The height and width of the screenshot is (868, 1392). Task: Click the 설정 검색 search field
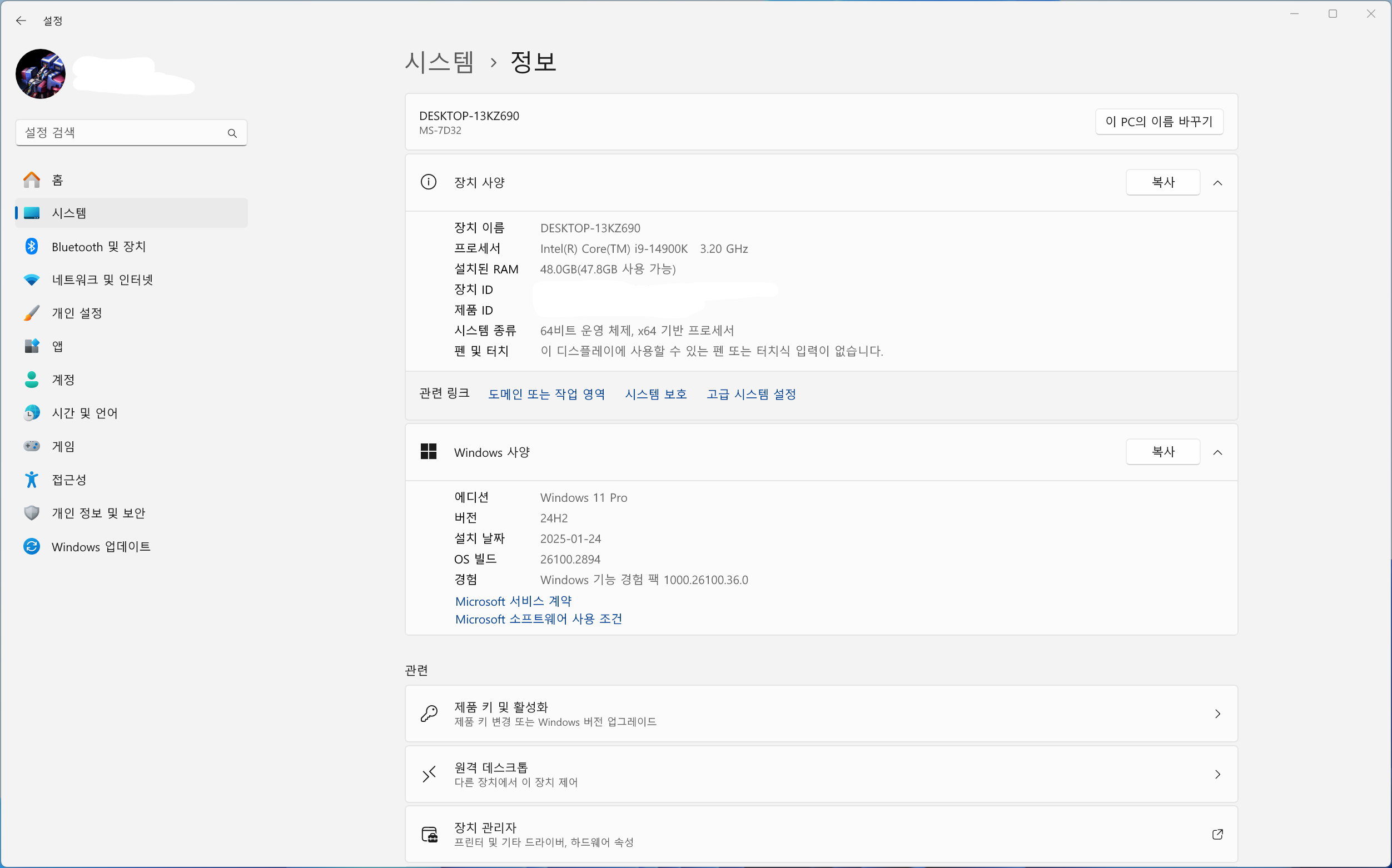[x=131, y=133]
